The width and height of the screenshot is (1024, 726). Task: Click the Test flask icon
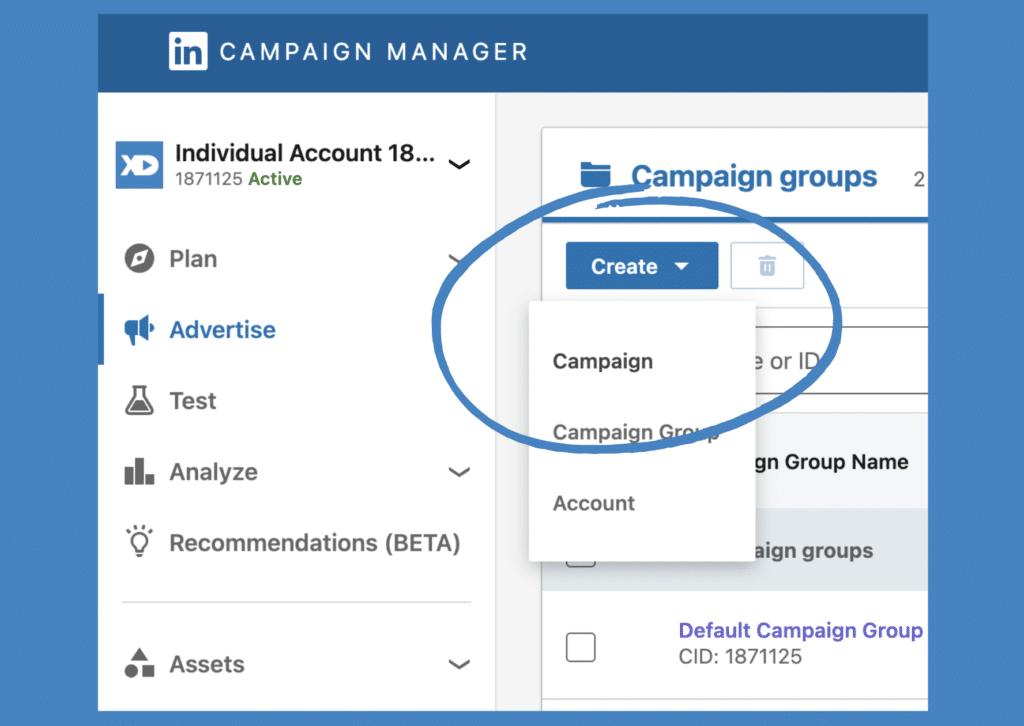(x=139, y=401)
